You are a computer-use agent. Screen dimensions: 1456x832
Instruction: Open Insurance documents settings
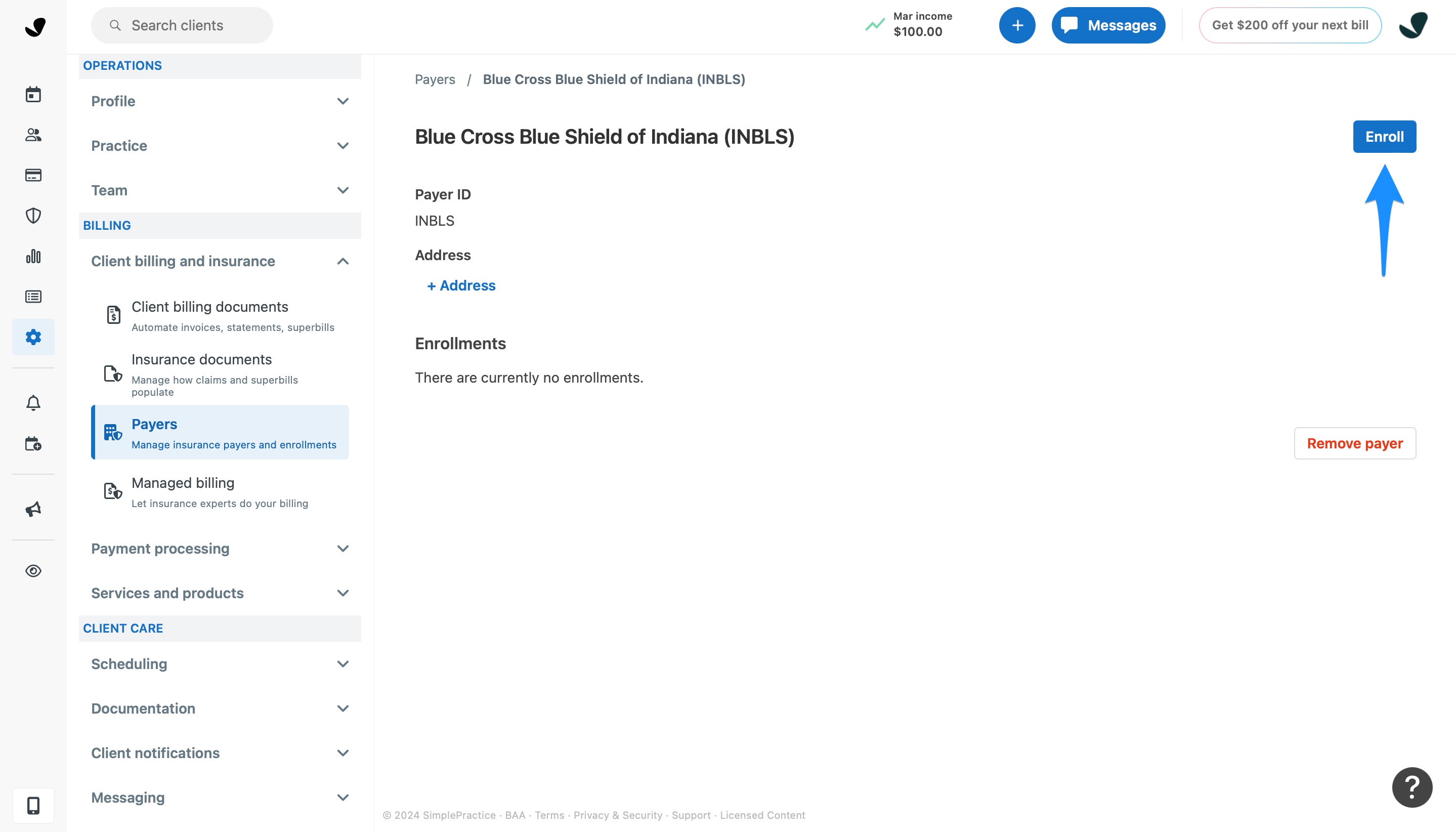tap(220, 375)
